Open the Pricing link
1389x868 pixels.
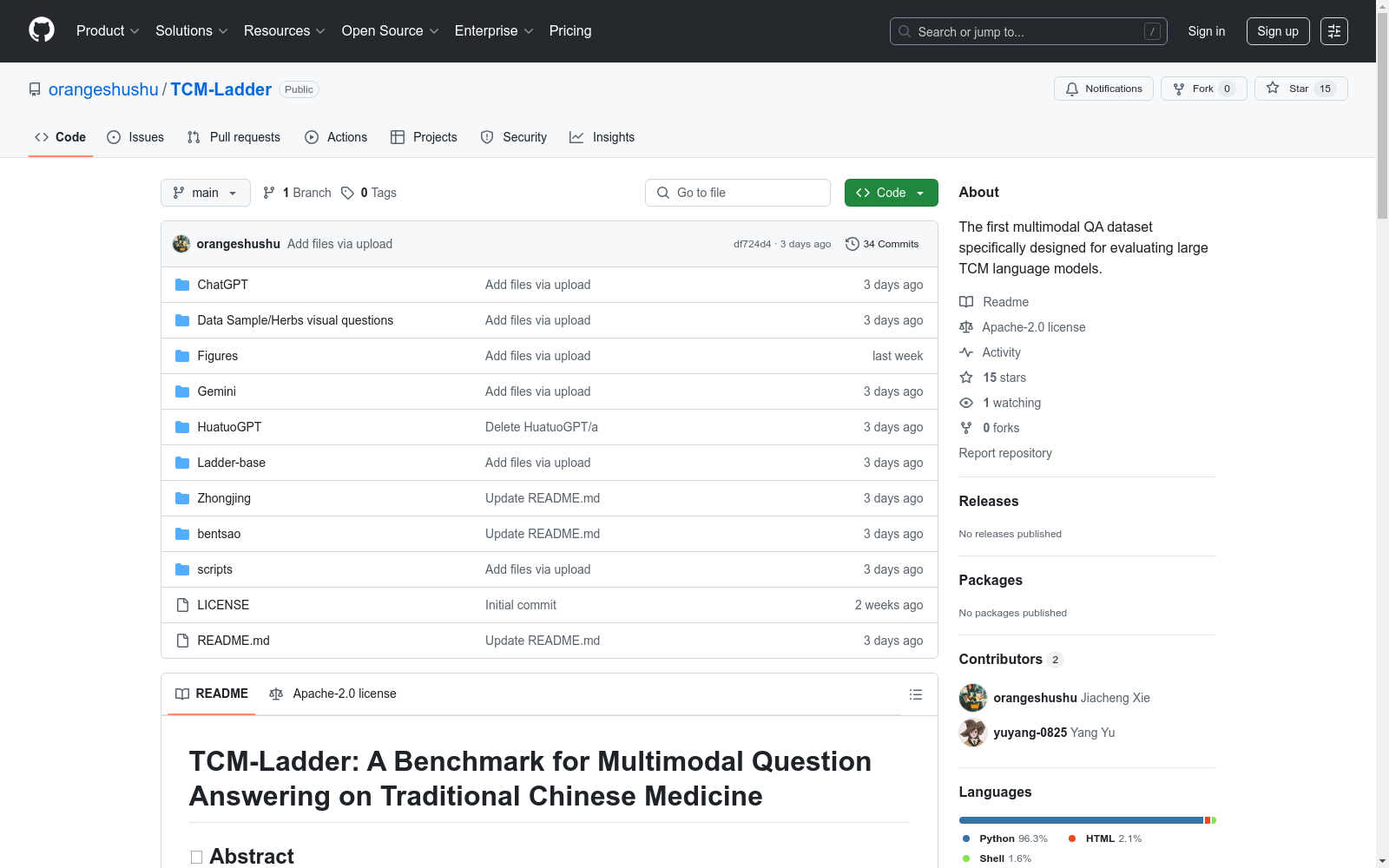point(570,31)
